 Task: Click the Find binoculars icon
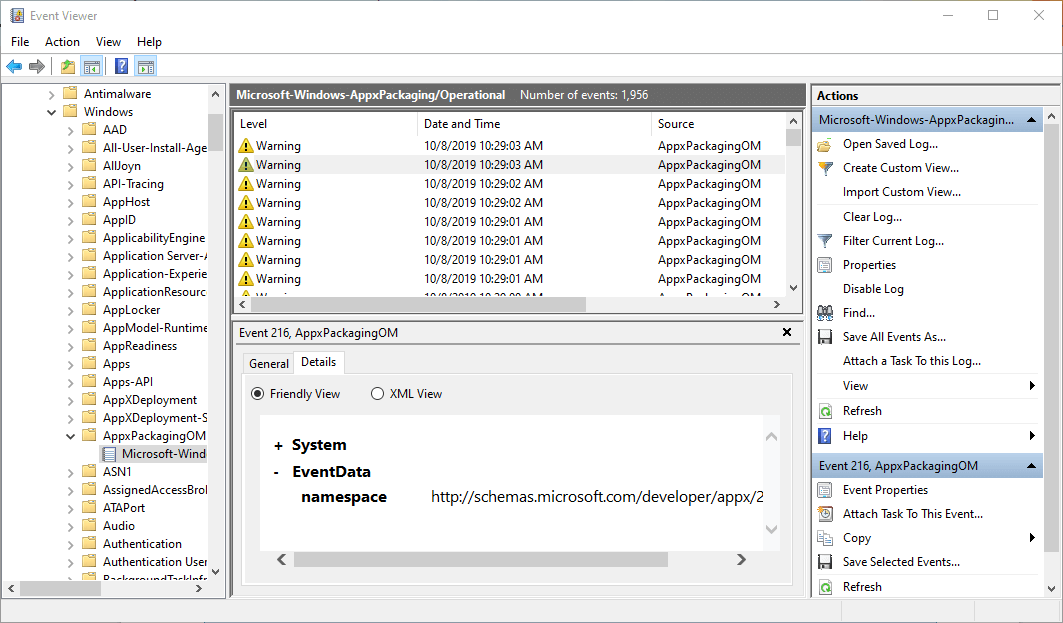coord(825,313)
